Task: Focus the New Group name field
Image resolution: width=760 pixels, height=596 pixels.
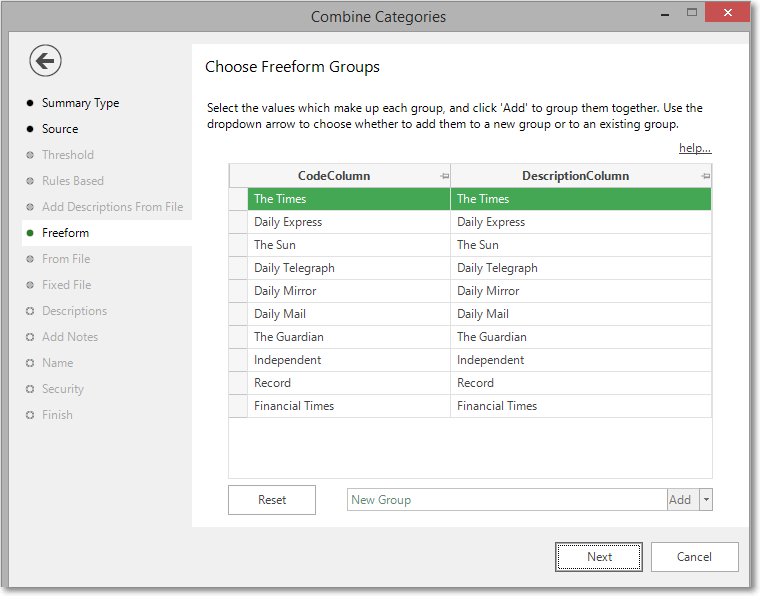Action: click(507, 500)
